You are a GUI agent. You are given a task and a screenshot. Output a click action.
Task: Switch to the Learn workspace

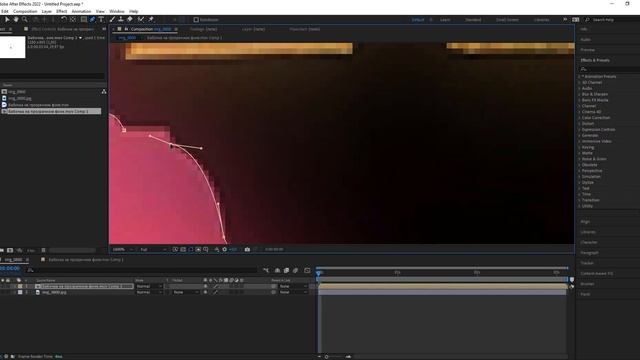pos(445,20)
